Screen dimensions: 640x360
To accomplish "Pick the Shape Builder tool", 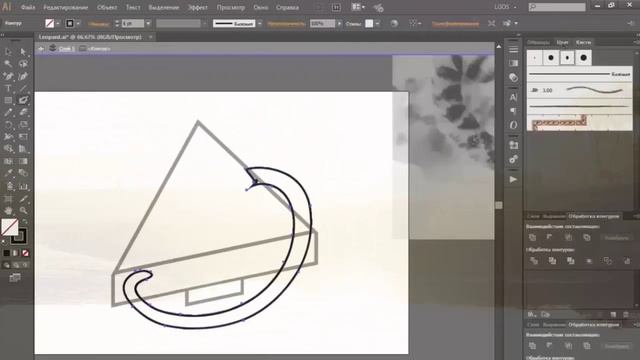I will (8, 149).
